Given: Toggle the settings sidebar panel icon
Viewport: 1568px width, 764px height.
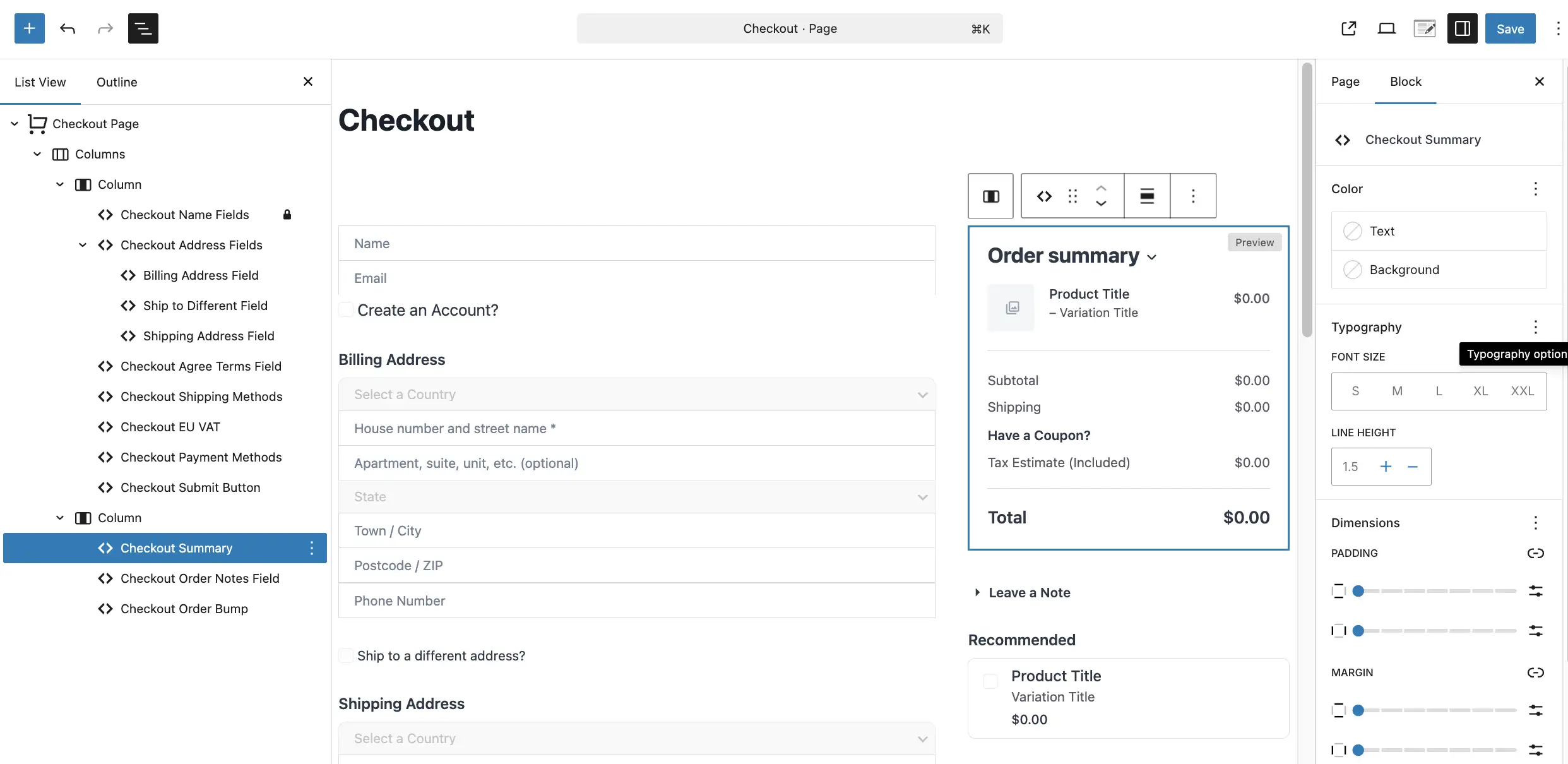Looking at the screenshot, I should (1462, 28).
